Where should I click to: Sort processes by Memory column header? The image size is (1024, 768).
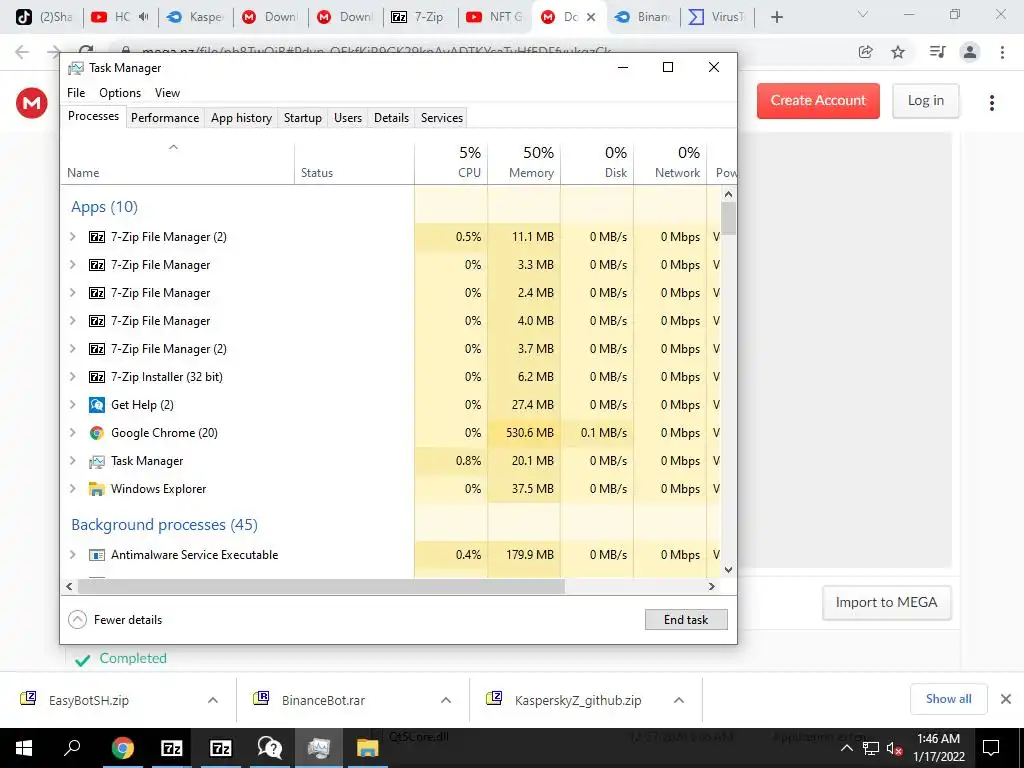[524, 162]
